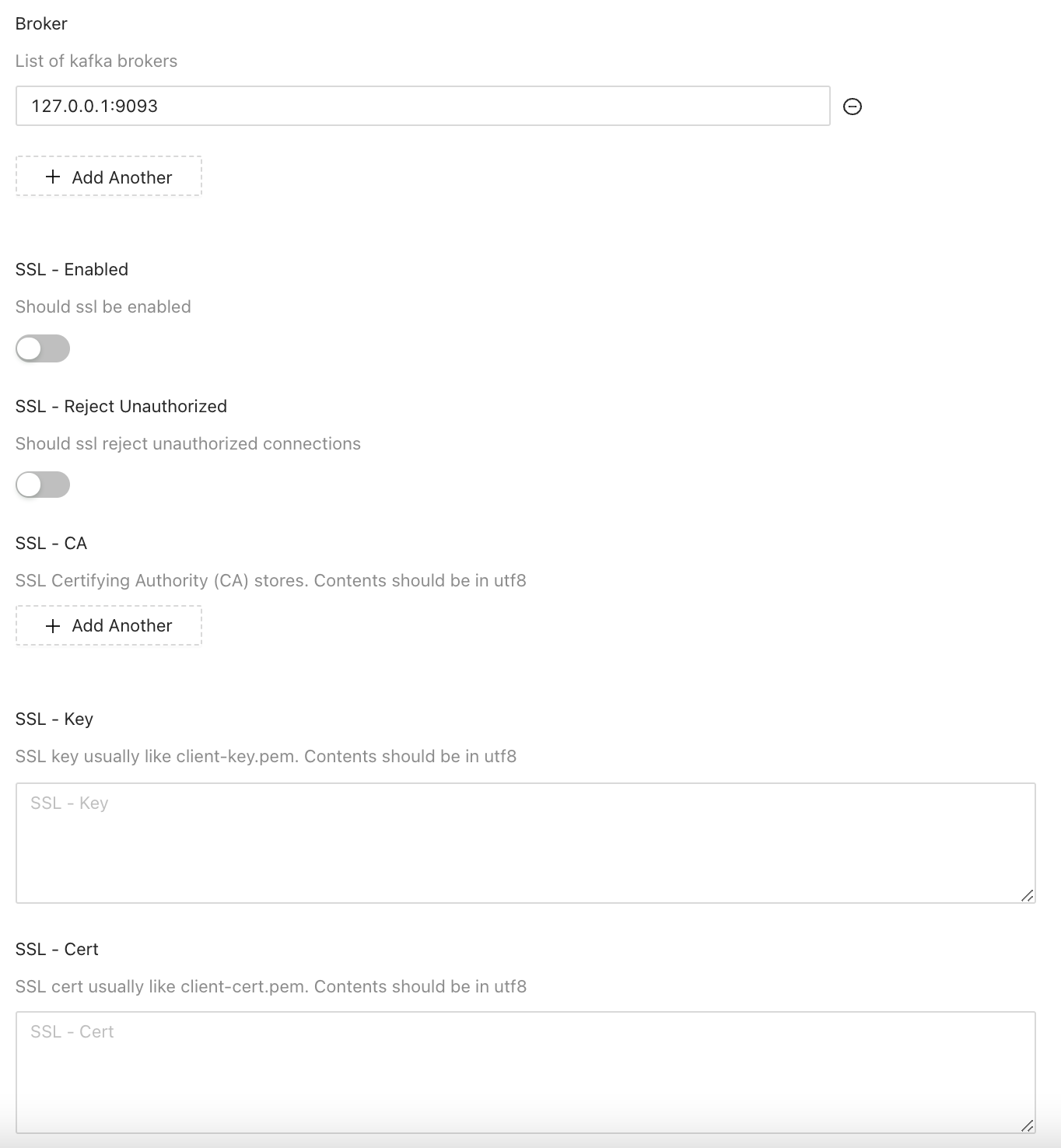Screen dimensions: 1061x1148
Task: Add another SSL CA store entry
Action: coord(109,625)
